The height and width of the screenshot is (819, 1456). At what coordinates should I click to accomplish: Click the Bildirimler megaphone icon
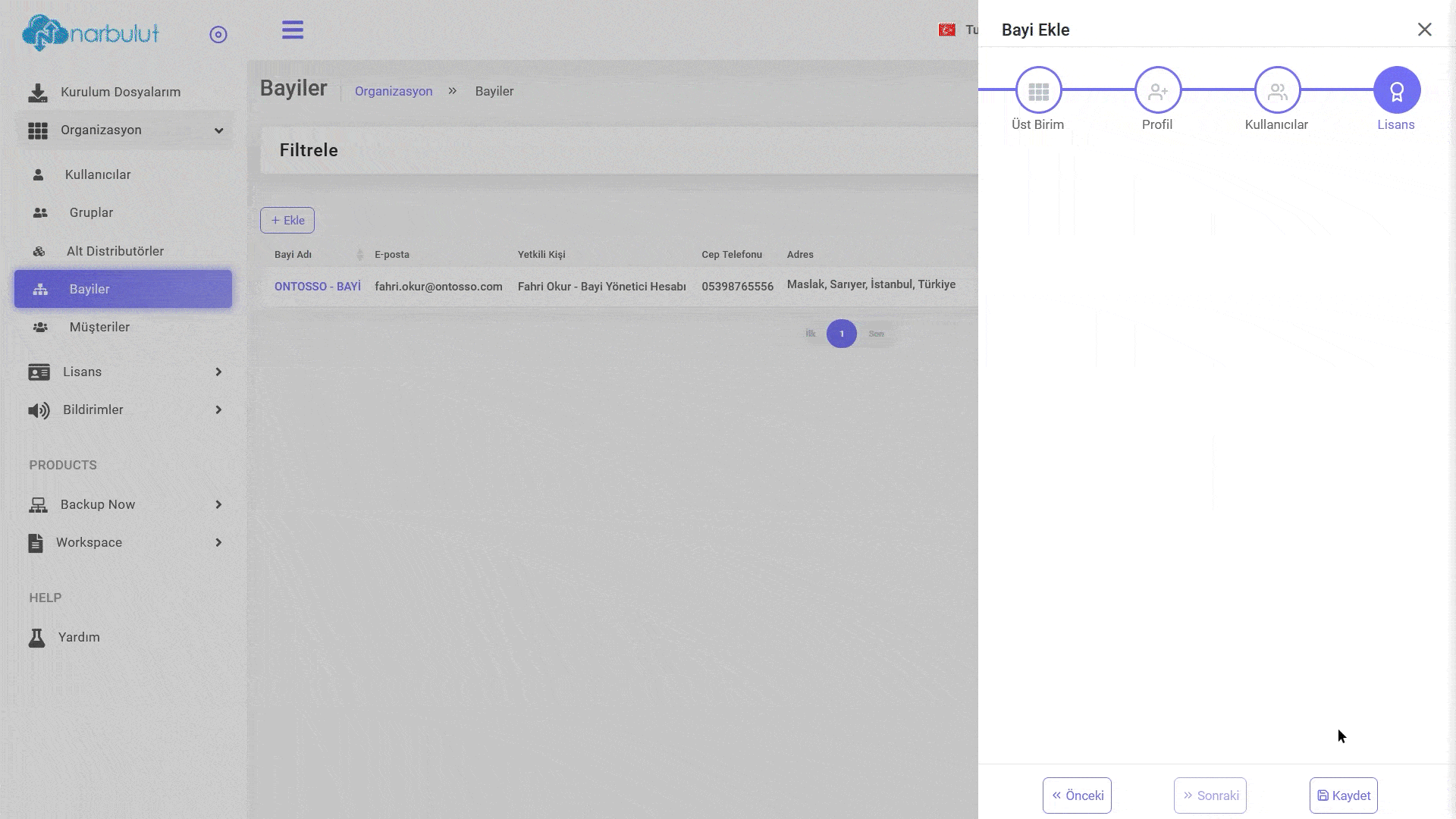coord(39,410)
